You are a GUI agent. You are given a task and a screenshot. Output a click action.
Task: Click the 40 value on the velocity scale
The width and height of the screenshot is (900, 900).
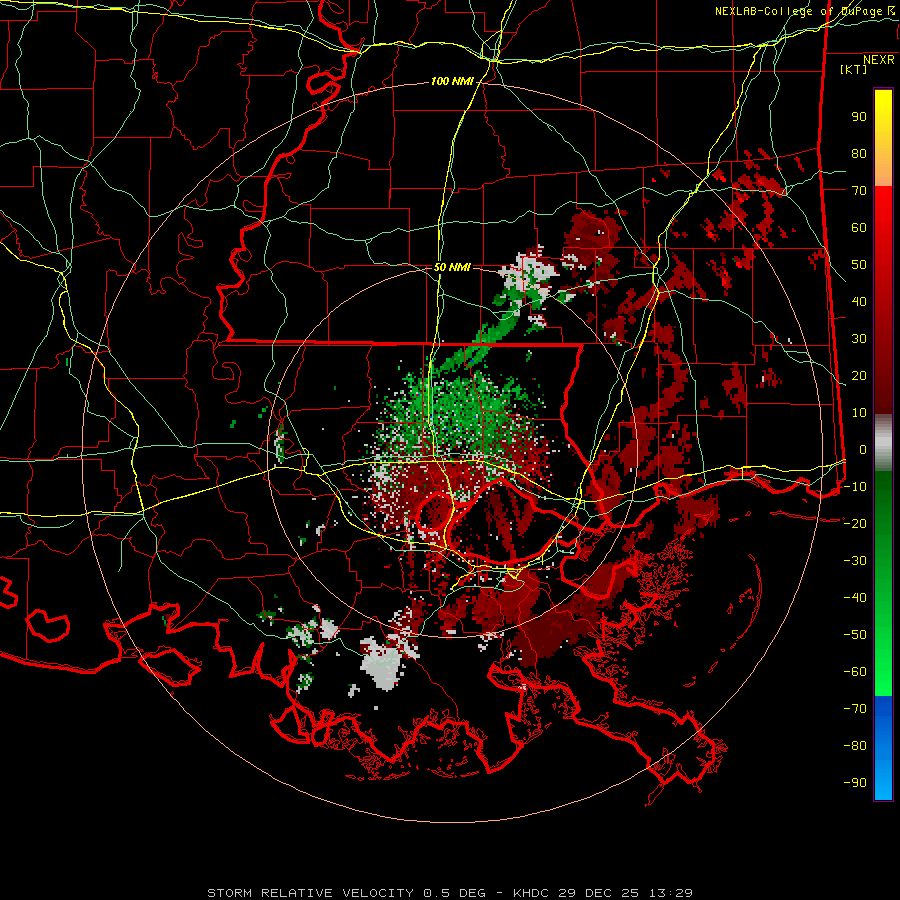coord(859,302)
